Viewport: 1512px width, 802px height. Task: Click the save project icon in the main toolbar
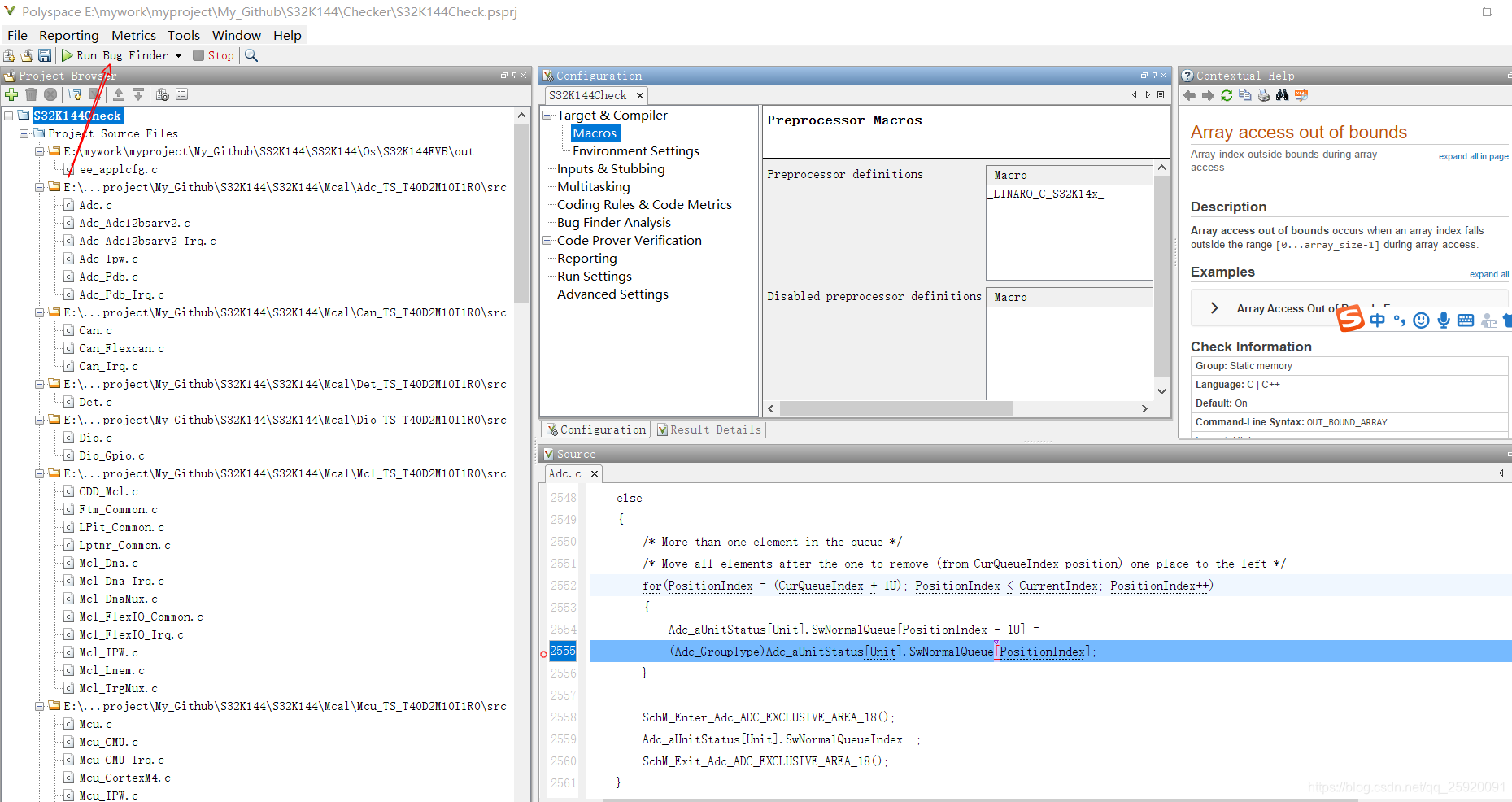[45, 55]
